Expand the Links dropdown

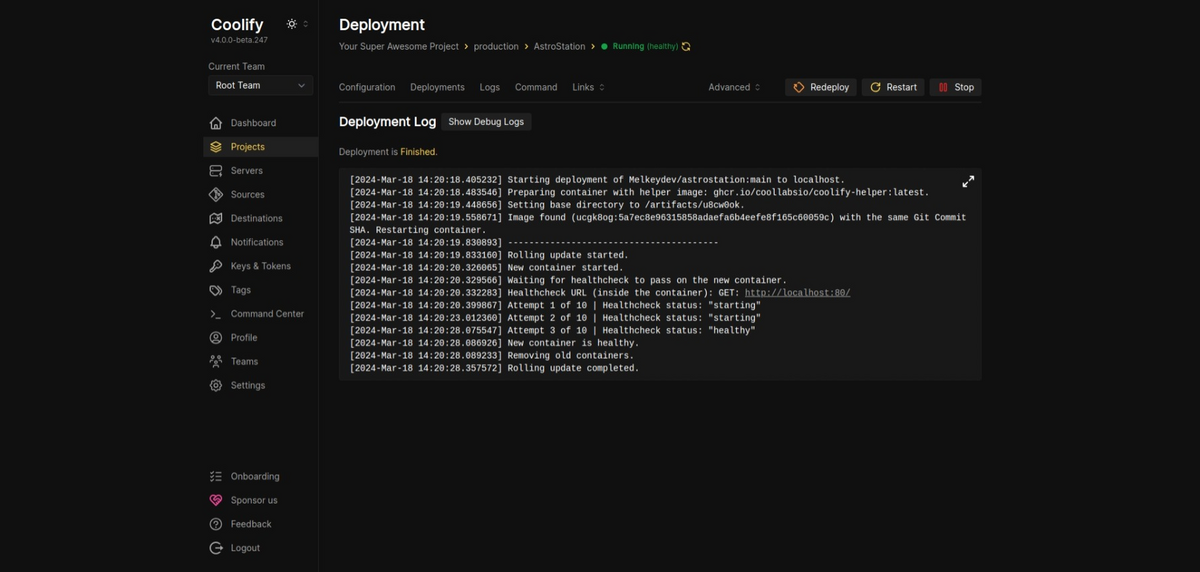click(x=589, y=88)
